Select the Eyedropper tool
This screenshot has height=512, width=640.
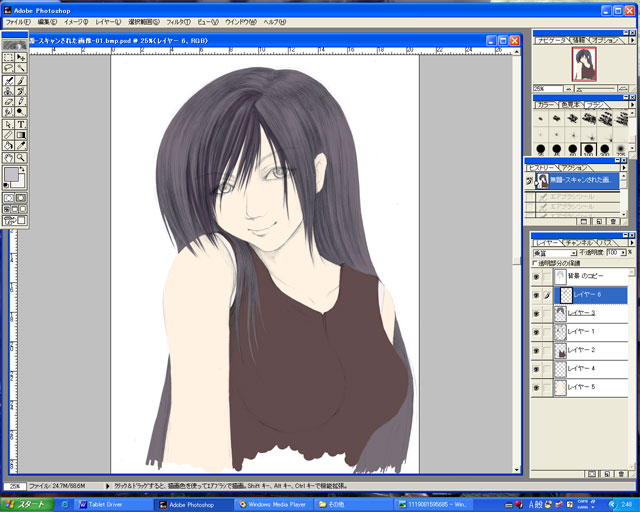tap(21, 145)
